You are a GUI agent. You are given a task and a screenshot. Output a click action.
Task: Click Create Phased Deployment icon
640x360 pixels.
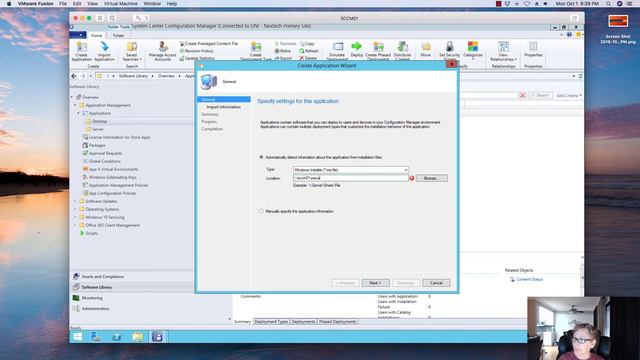pyautogui.click(x=378, y=51)
